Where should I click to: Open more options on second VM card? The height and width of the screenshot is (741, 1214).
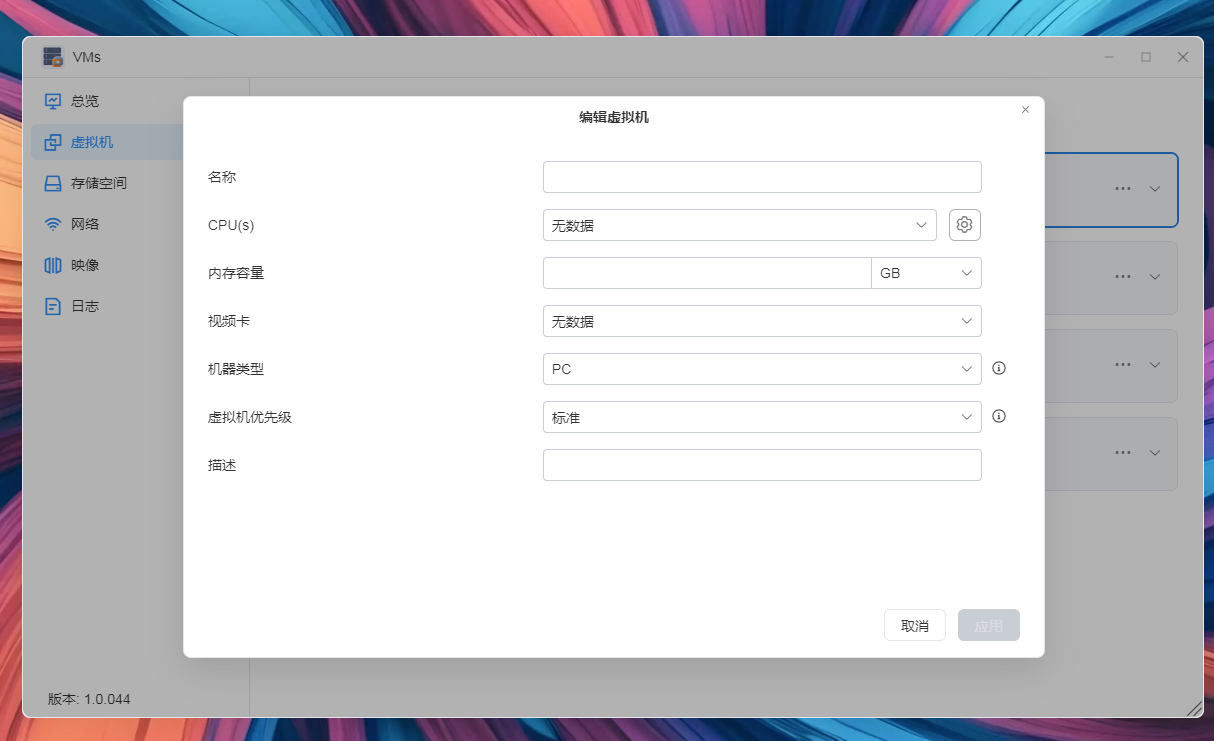coord(1123,276)
